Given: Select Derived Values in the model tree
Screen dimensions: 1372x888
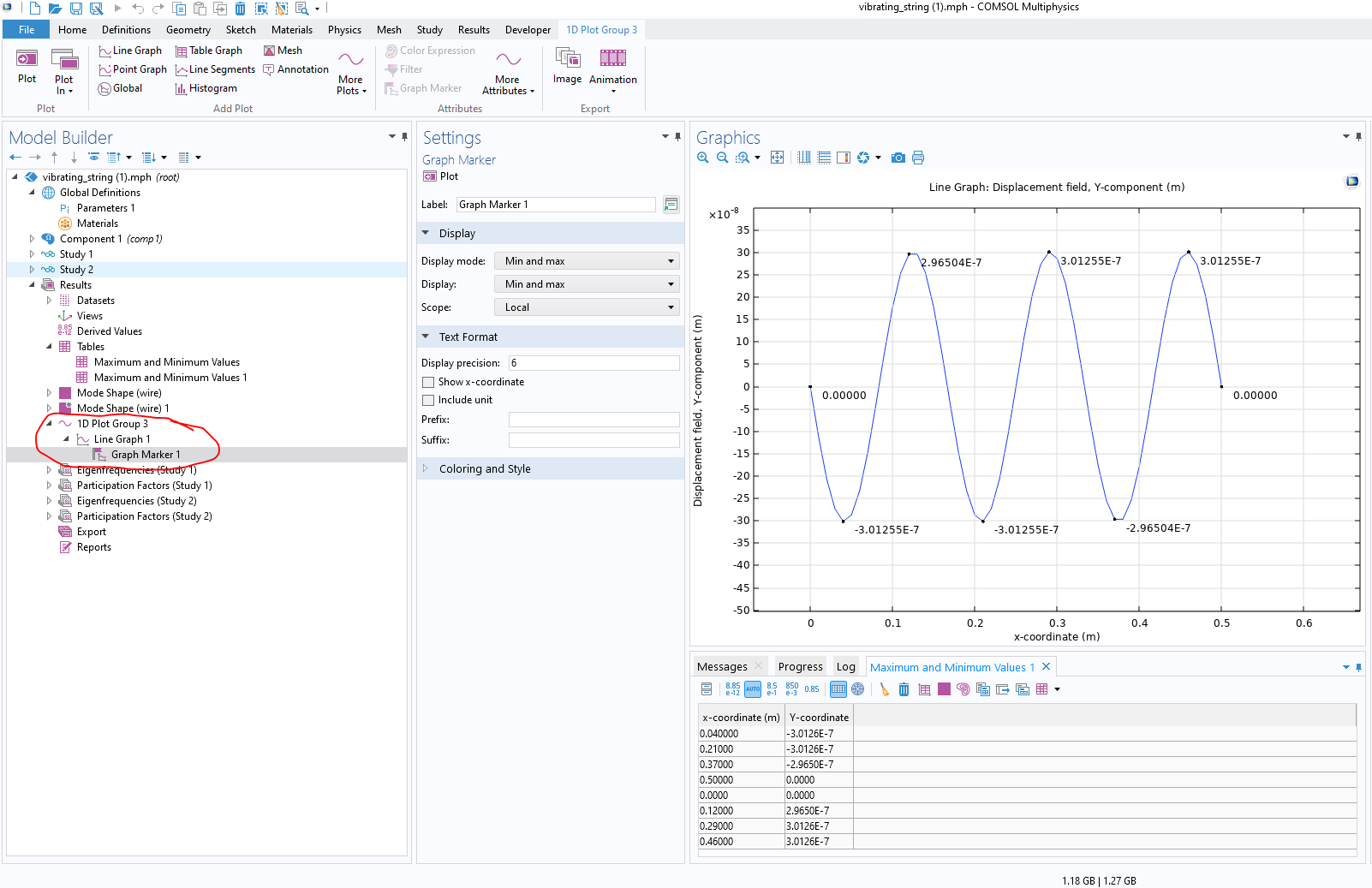Looking at the screenshot, I should [109, 331].
